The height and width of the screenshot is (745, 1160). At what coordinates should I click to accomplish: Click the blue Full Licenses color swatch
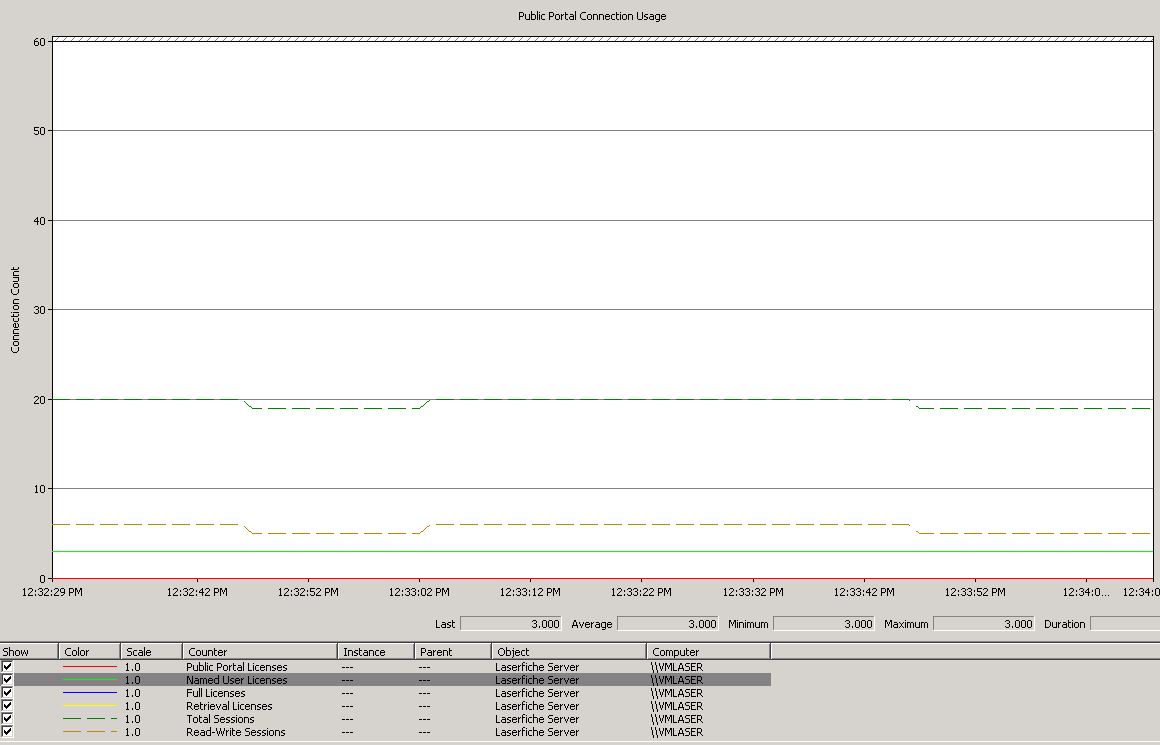pyautogui.click(x=90, y=693)
